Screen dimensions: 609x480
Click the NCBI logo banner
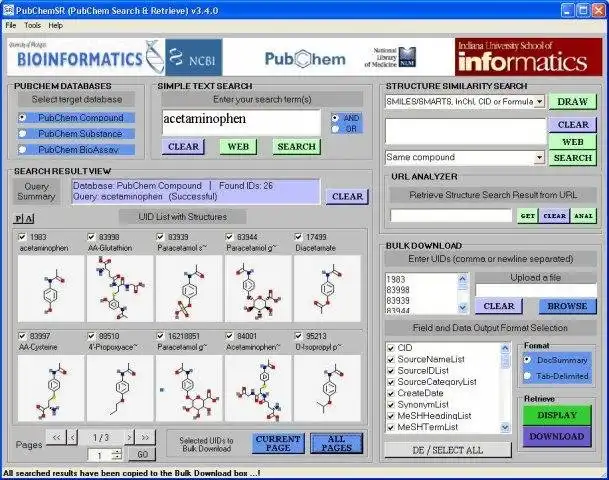pos(193,57)
